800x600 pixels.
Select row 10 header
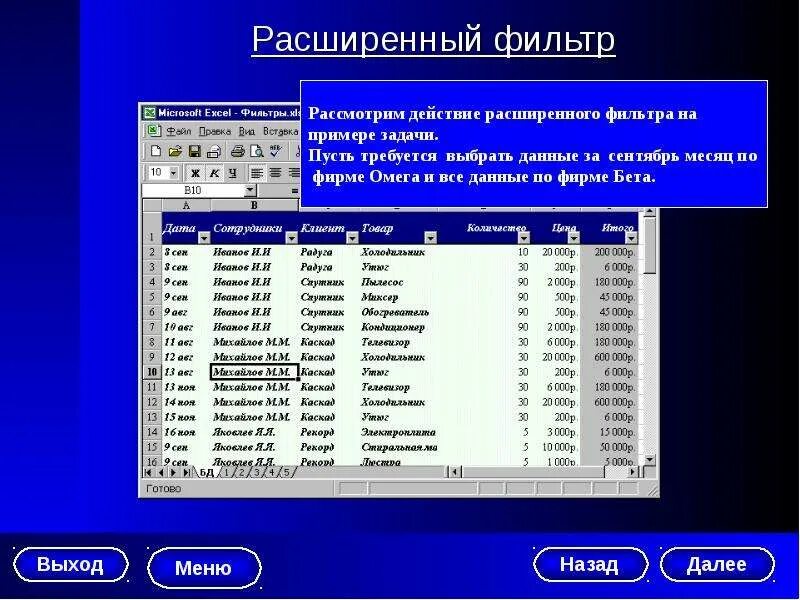click(x=152, y=372)
